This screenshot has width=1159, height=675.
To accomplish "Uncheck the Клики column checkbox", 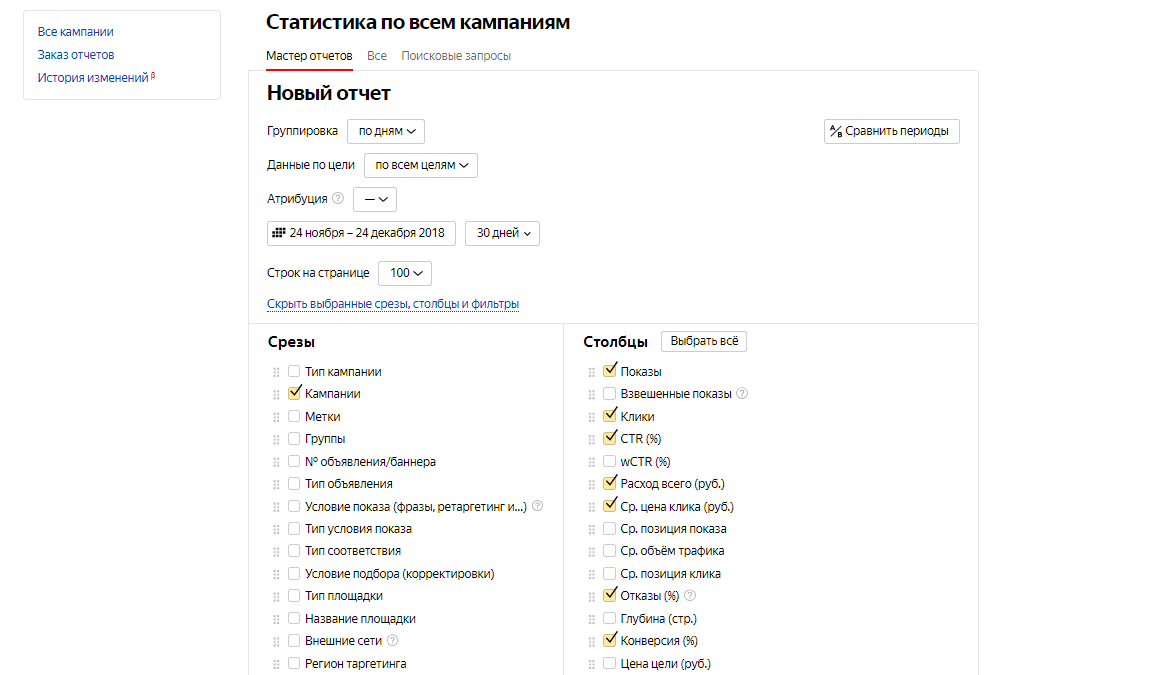I will 610,416.
